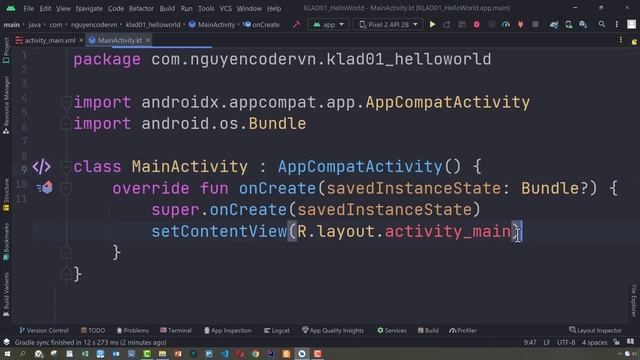Toggle the Structure tool window sidebar button
Image resolution: width=640 pixels, height=360 pixels.
[6, 195]
